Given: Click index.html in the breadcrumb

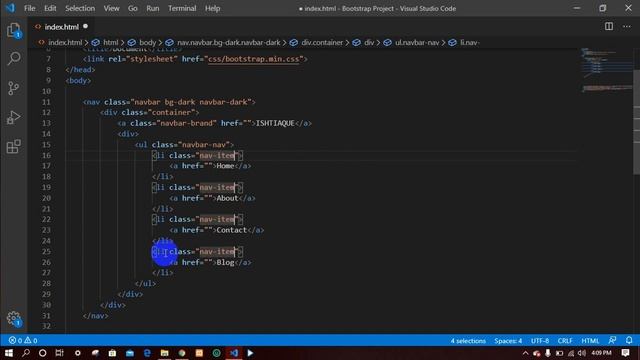Looking at the screenshot, I should [x=65, y=42].
